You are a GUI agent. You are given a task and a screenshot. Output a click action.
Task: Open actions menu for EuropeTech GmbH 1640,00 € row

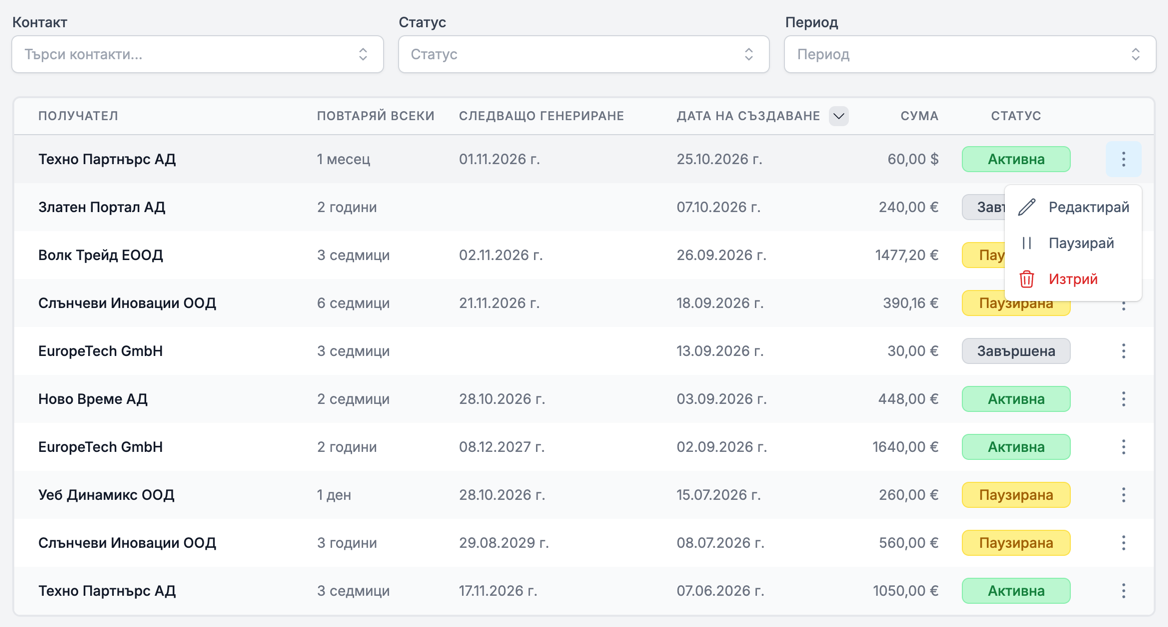pyautogui.click(x=1123, y=447)
